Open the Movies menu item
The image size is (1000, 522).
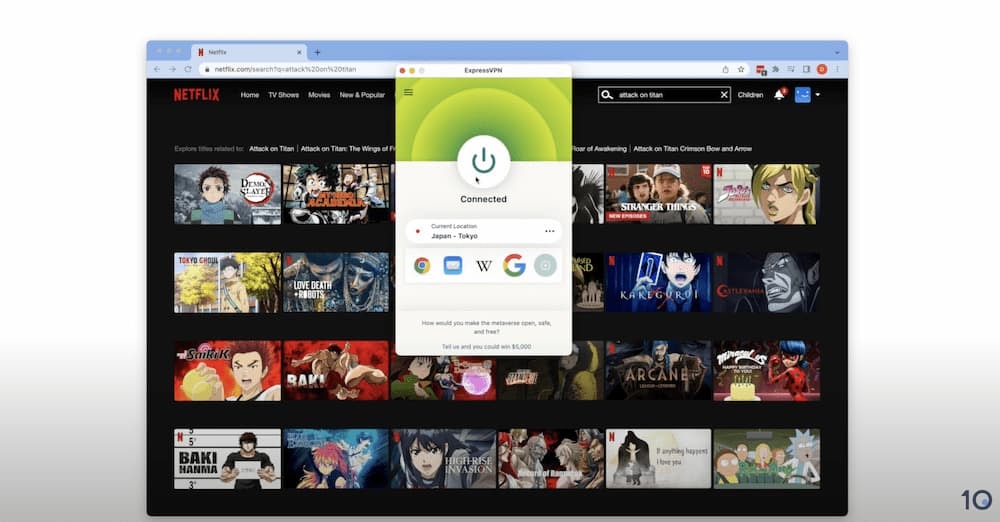(319, 95)
